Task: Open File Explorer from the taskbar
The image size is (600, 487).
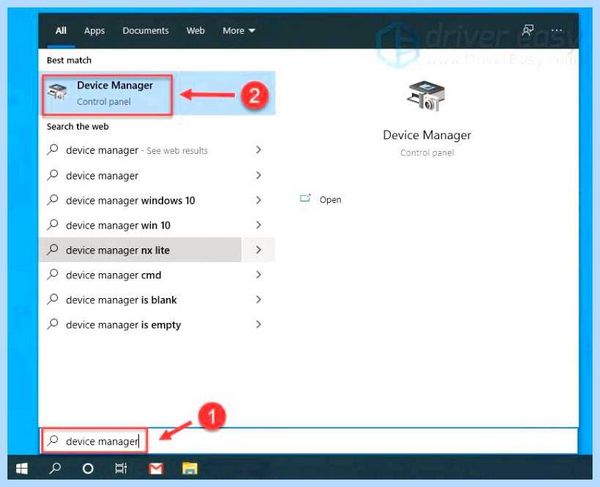Action: pos(189,468)
